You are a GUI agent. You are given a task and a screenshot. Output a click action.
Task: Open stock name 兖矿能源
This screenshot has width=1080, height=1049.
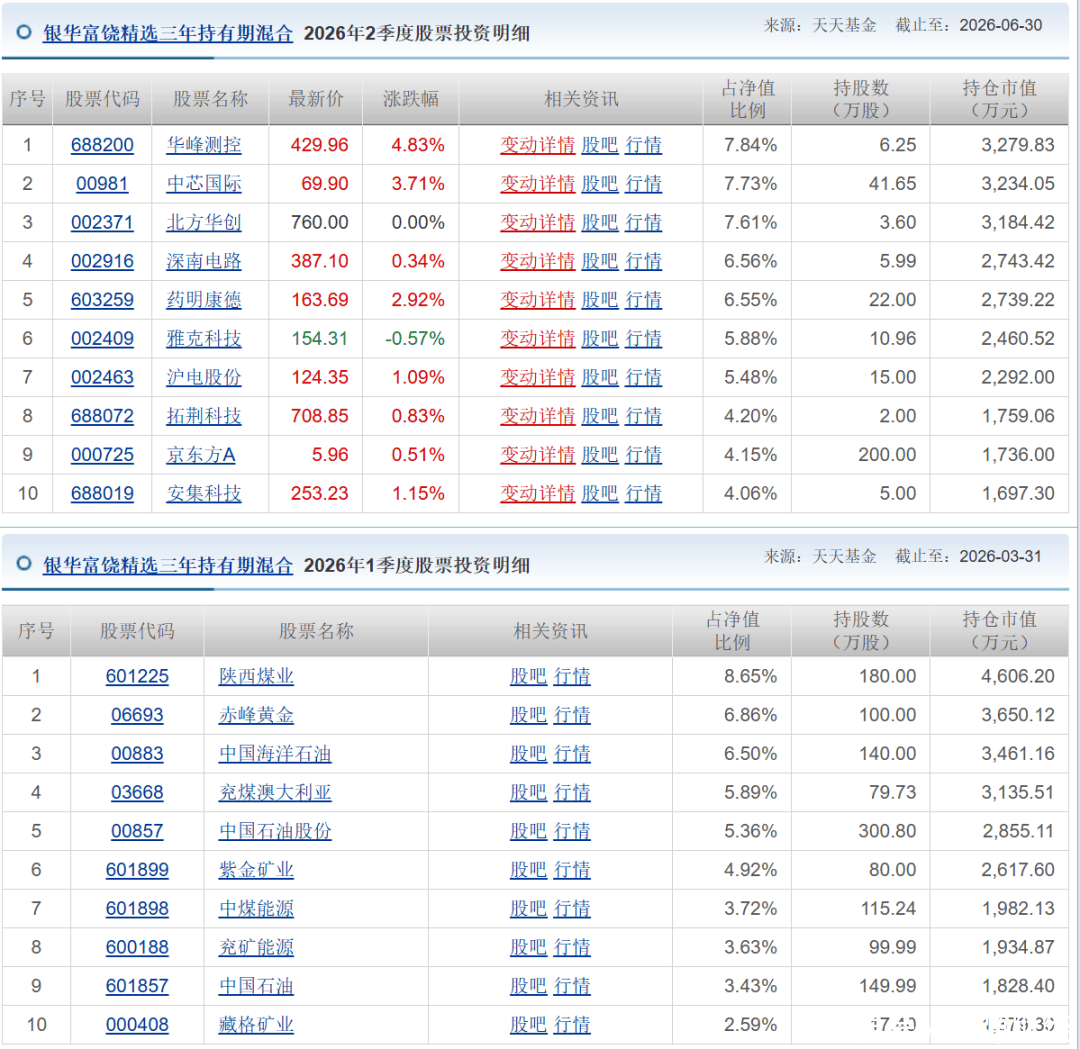tap(256, 947)
